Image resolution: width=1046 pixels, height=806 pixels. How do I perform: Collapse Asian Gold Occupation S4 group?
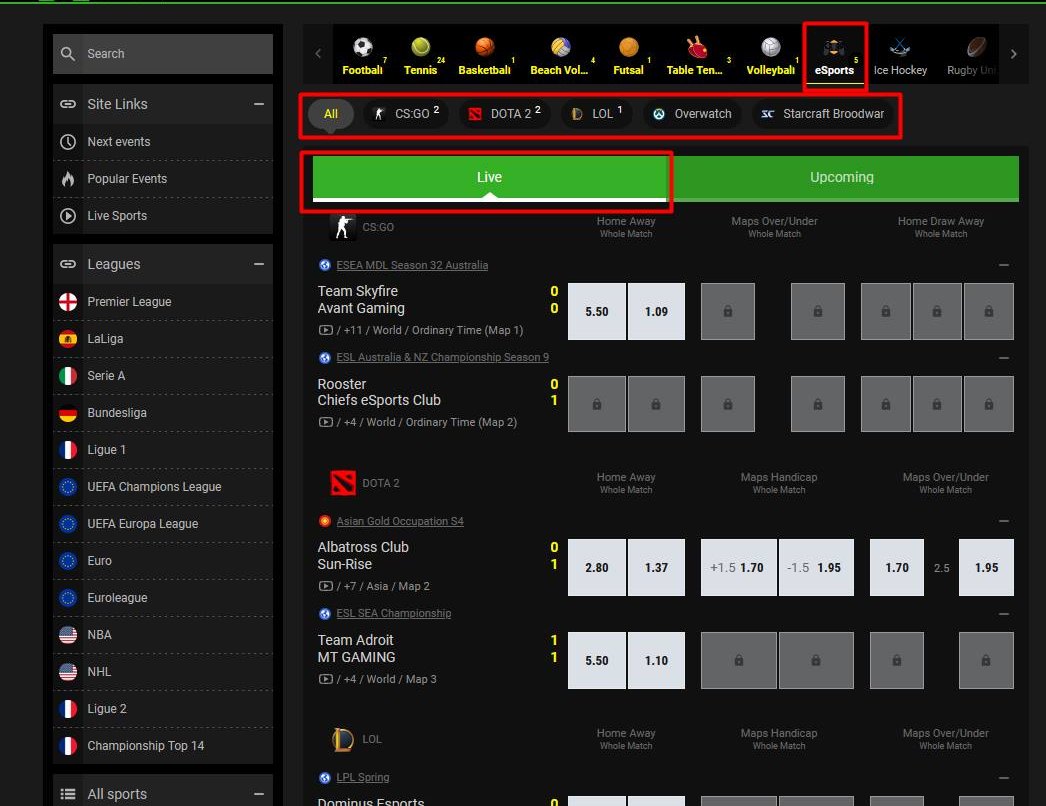pyautogui.click(x=1003, y=521)
